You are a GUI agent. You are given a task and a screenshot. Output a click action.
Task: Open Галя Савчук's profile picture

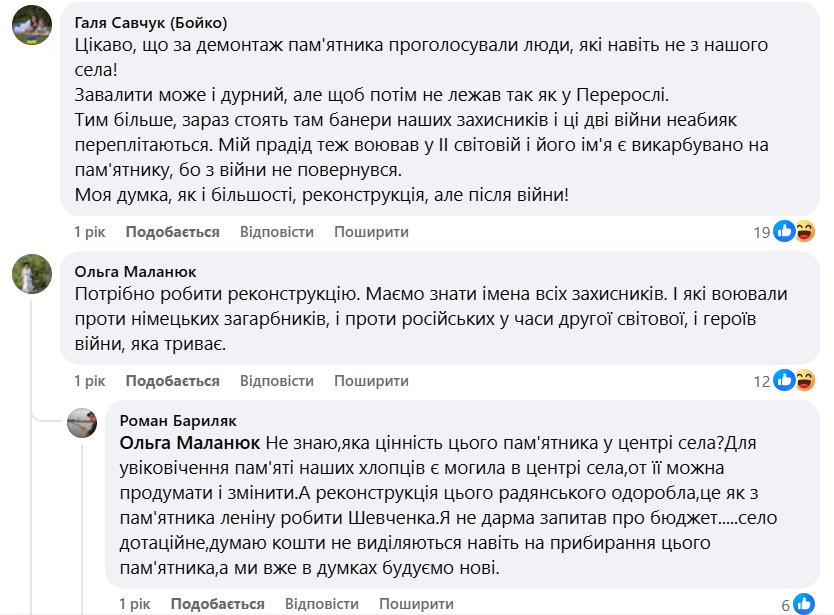32,25
